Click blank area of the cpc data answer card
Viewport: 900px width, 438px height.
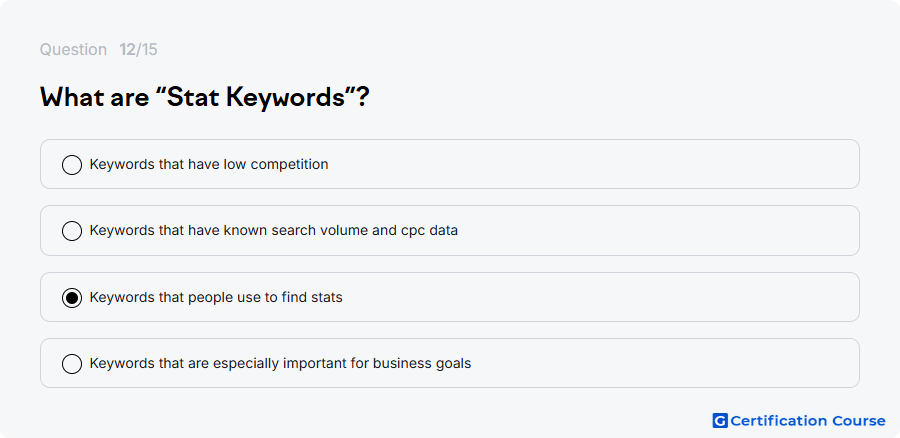654,231
